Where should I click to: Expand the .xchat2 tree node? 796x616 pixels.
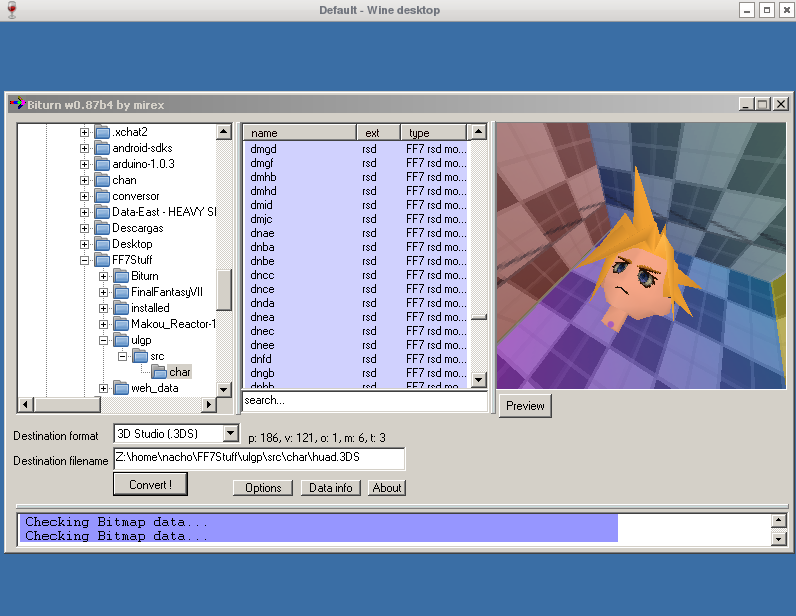(85, 132)
